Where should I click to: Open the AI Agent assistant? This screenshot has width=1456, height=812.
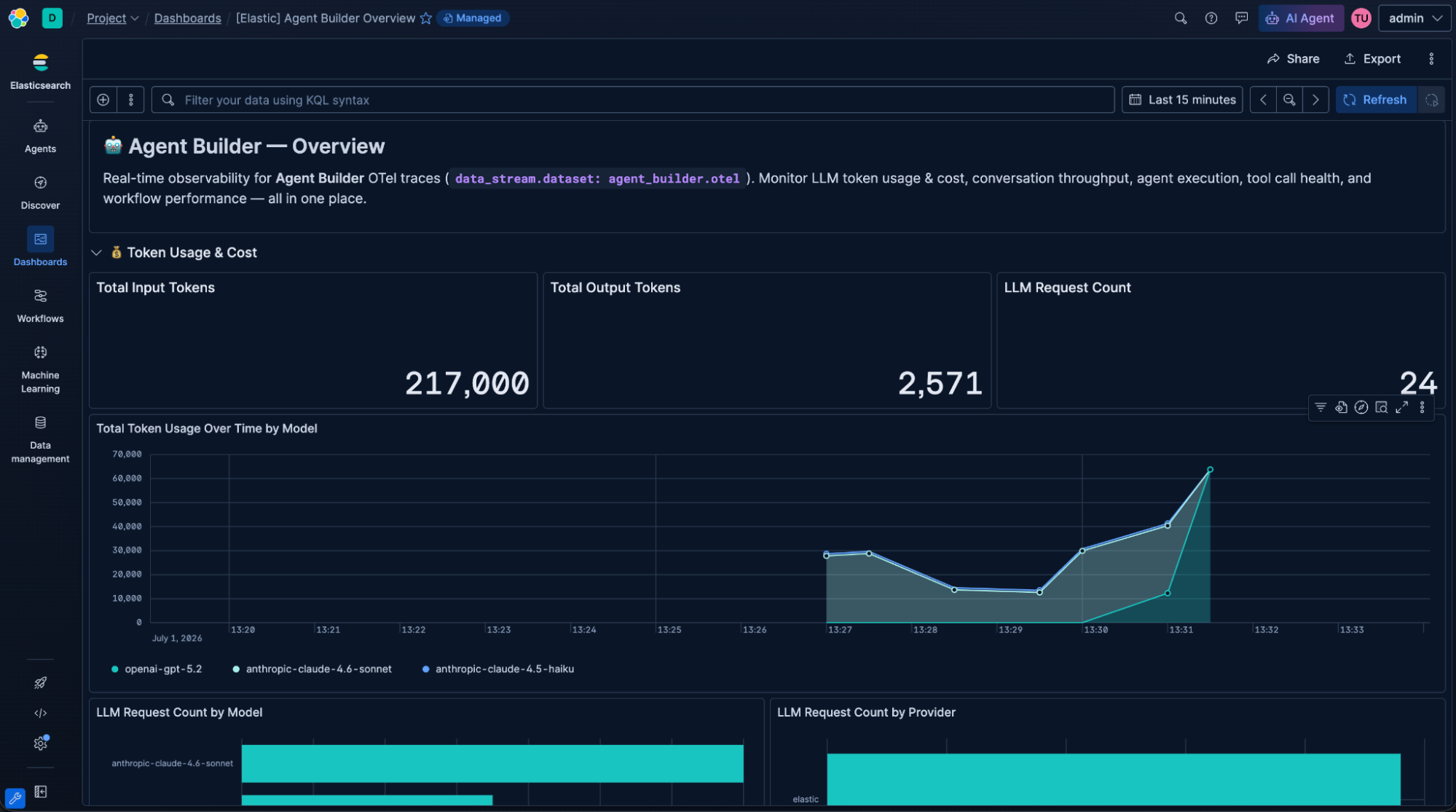(x=1301, y=18)
